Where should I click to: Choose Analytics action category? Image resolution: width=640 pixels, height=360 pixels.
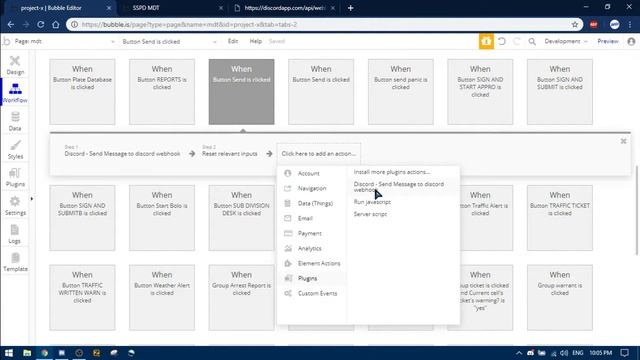click(x=311, y=248)
